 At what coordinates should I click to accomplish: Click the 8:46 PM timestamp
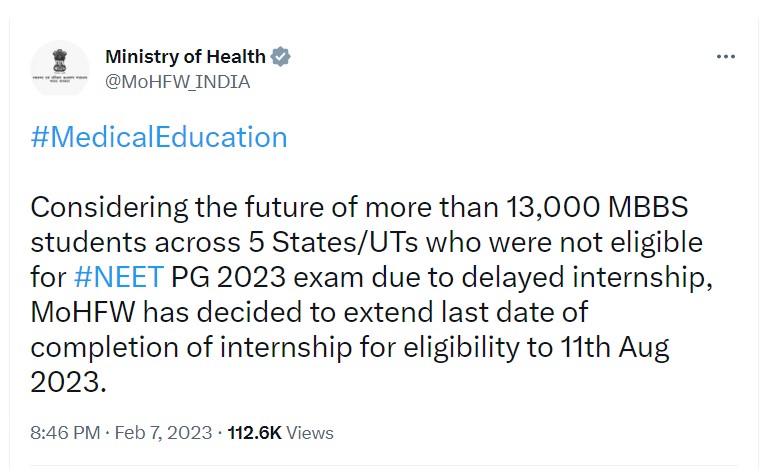coord(65,433)
